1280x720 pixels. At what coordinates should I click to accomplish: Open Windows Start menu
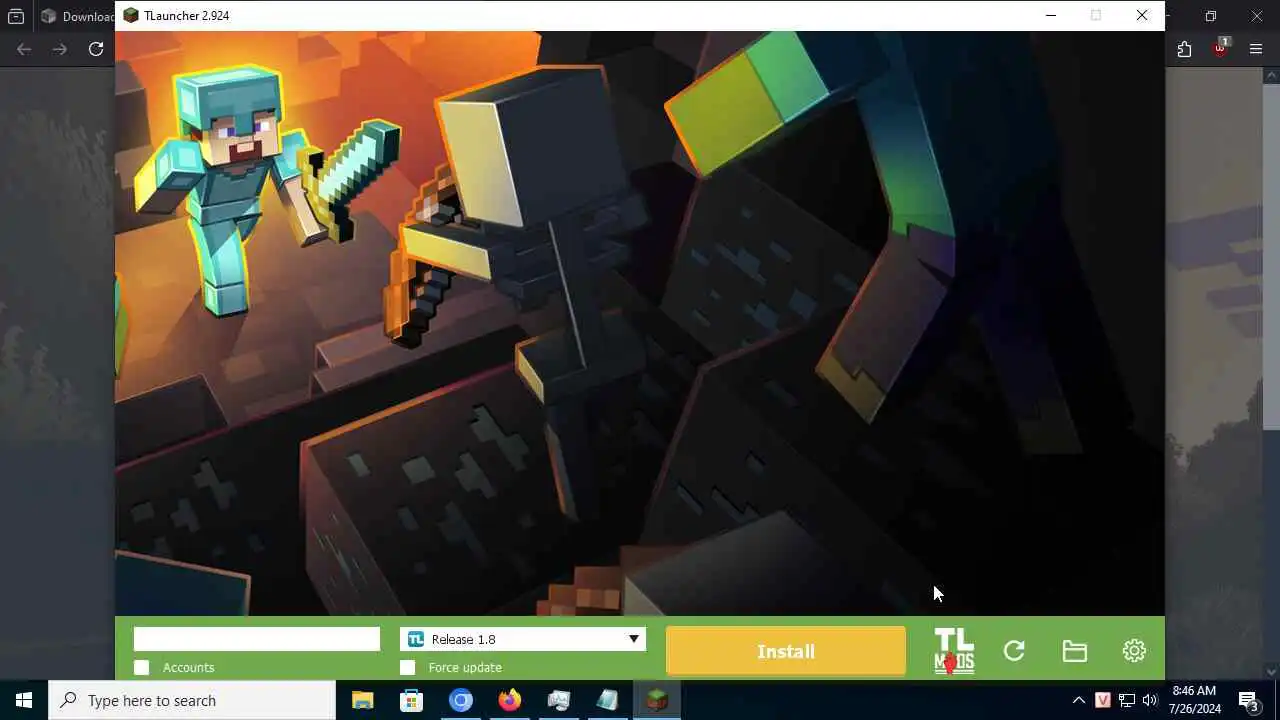(24, 700)
